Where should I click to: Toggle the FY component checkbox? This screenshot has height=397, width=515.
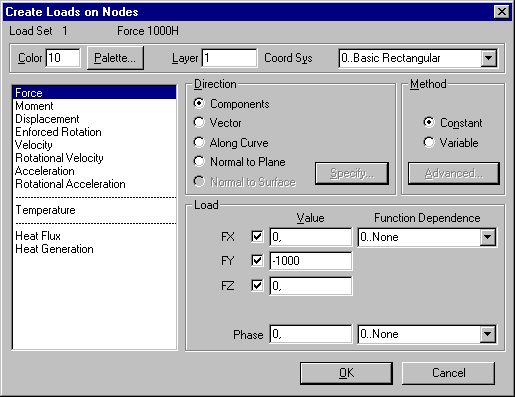[257, 260]
